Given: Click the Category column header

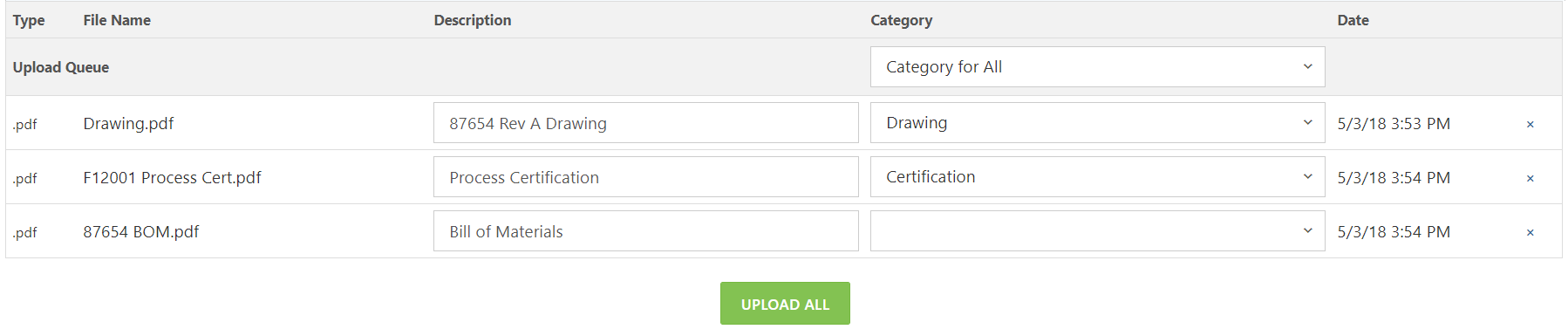Looking at the screenshot, I should coord(901,20).
